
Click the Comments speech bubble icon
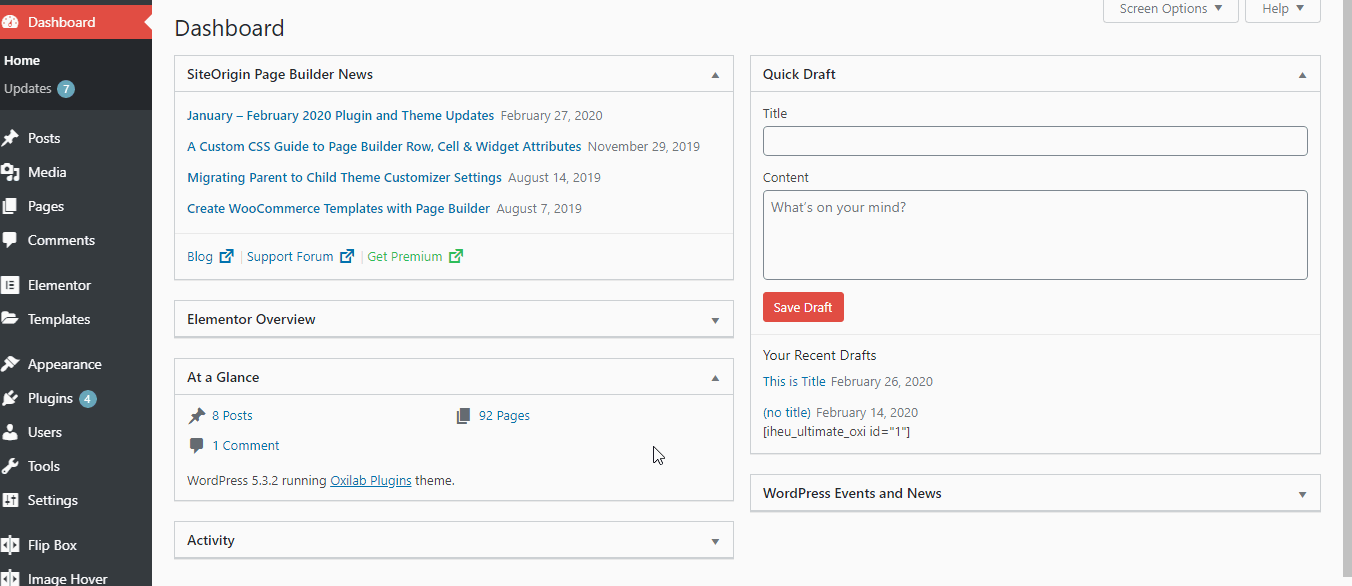[x=10, y=240]
